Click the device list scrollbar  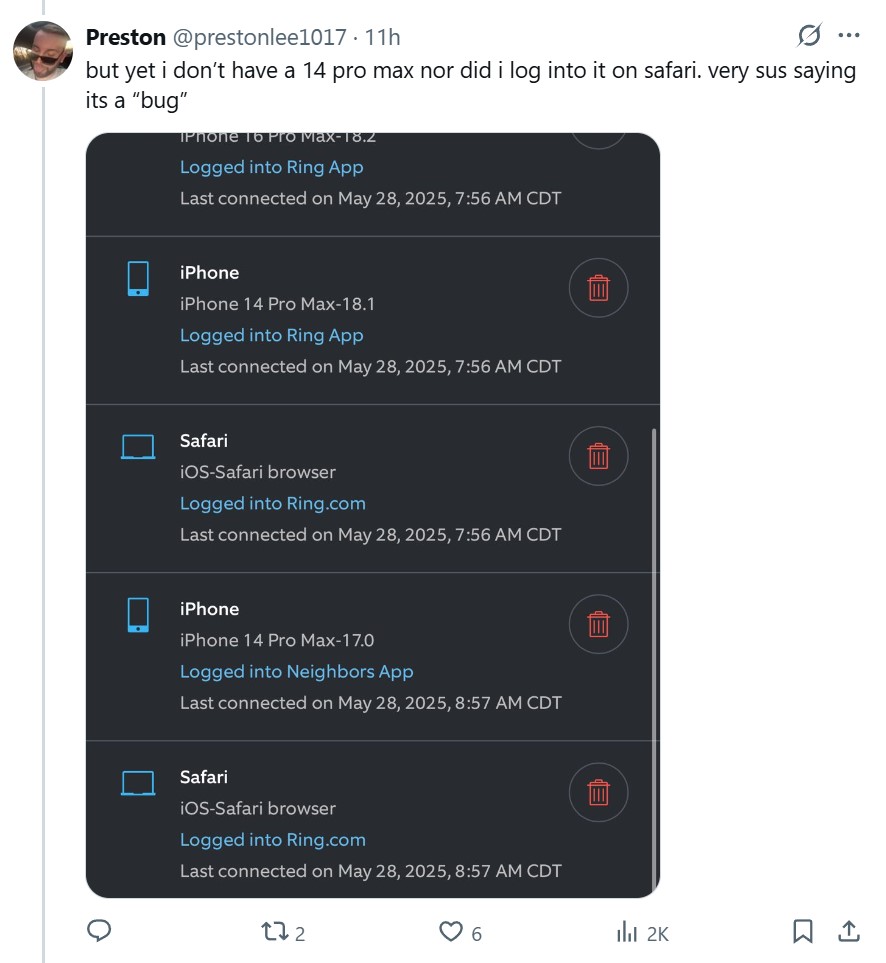click(654, 660)
